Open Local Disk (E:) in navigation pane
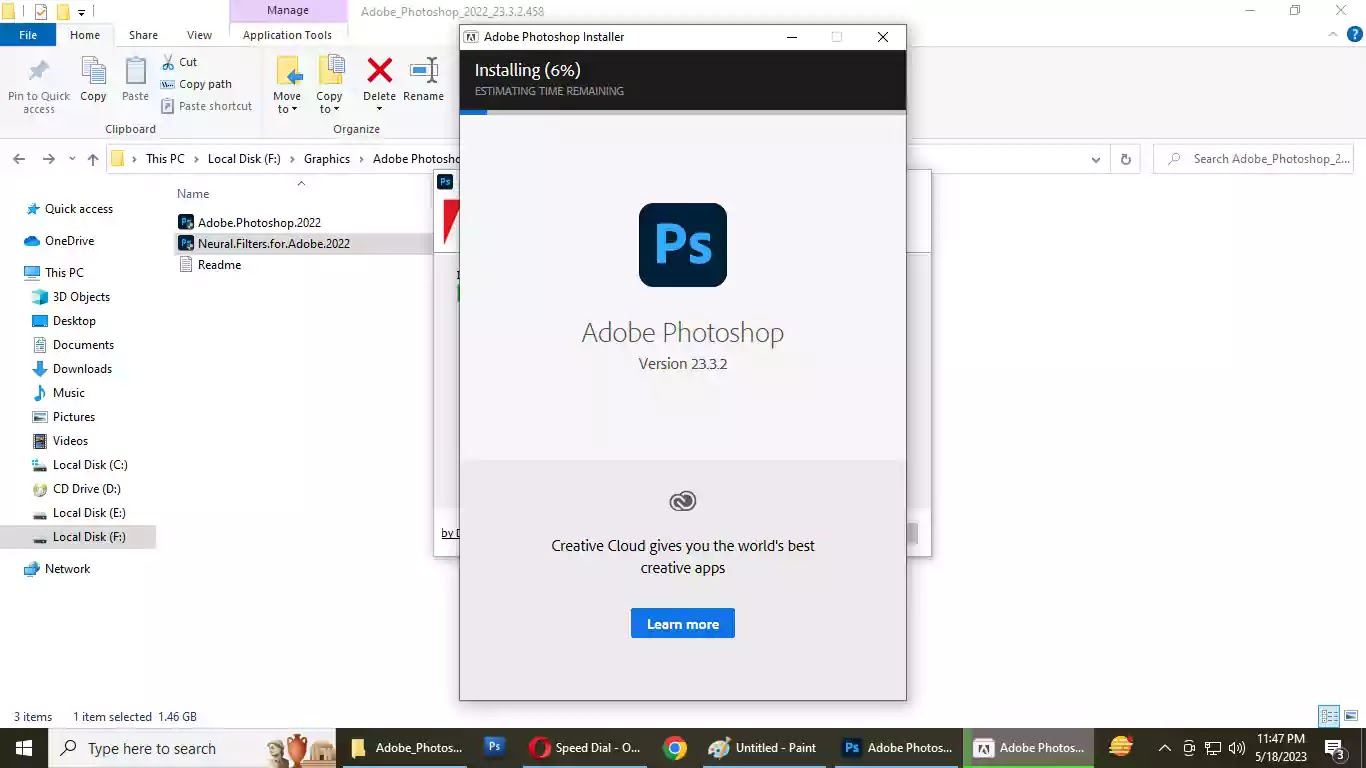 (89, 513)
